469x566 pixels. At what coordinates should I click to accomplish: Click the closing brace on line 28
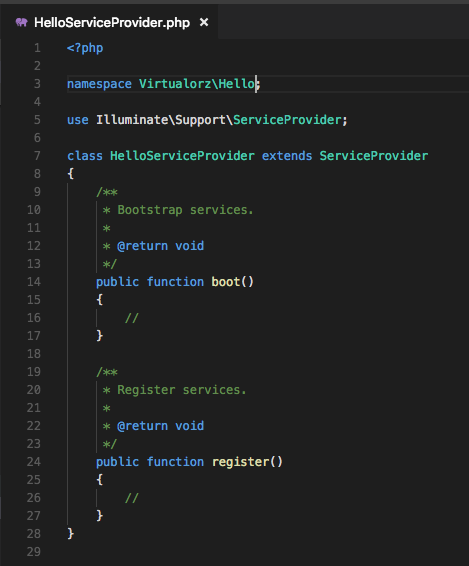tap(70, 534)
